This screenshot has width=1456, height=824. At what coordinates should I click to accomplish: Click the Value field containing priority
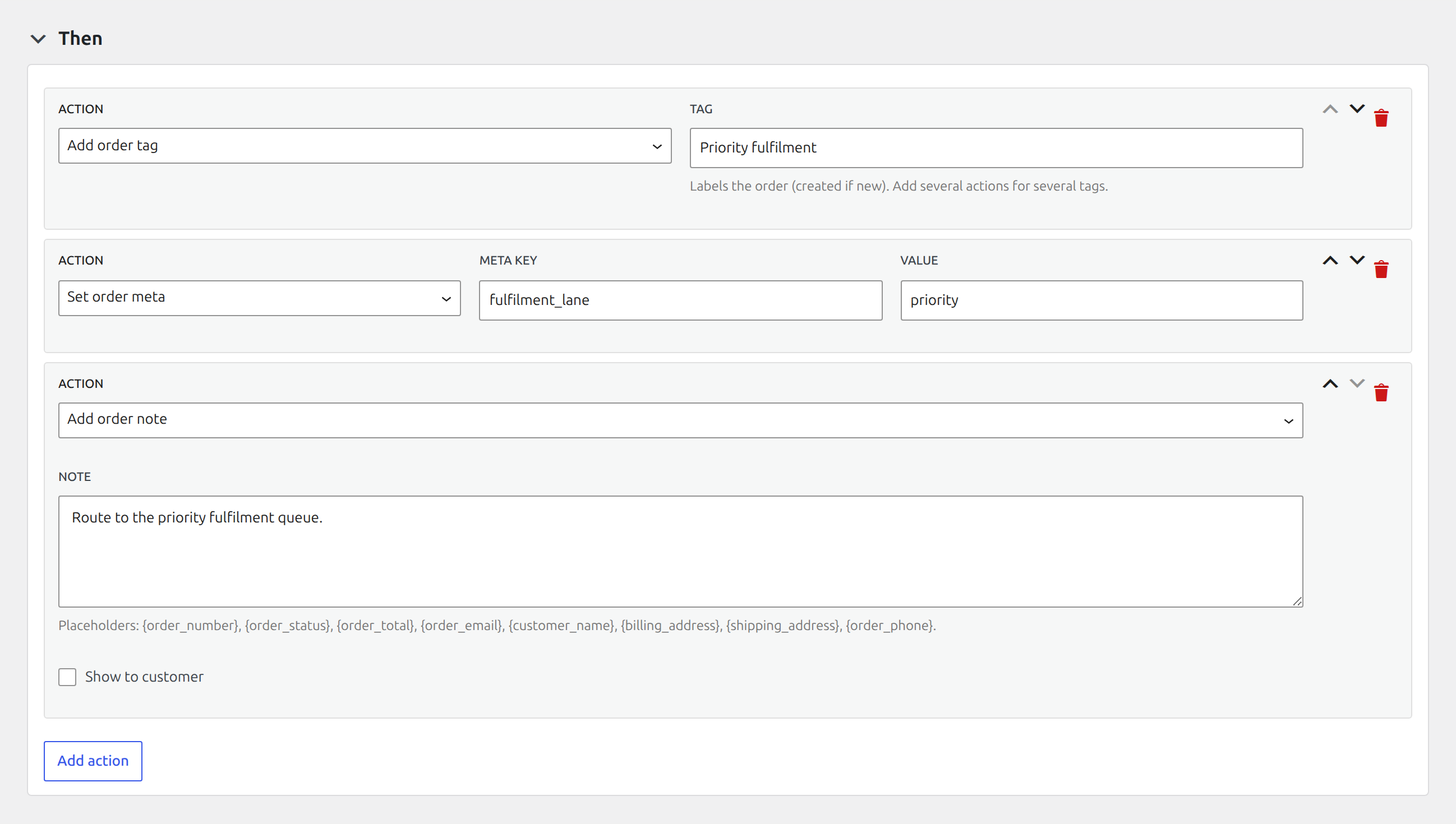(x=1102, y=300)
